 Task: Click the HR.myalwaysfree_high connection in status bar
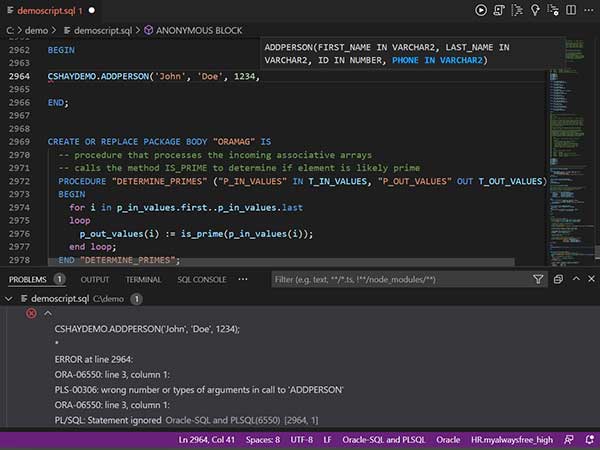tap(513, 439)
